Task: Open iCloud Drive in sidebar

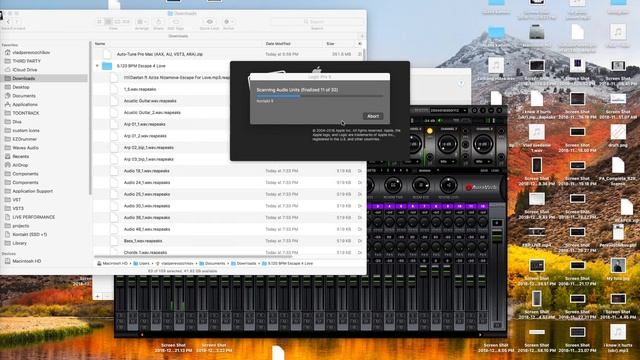Action: pos(24,70)
